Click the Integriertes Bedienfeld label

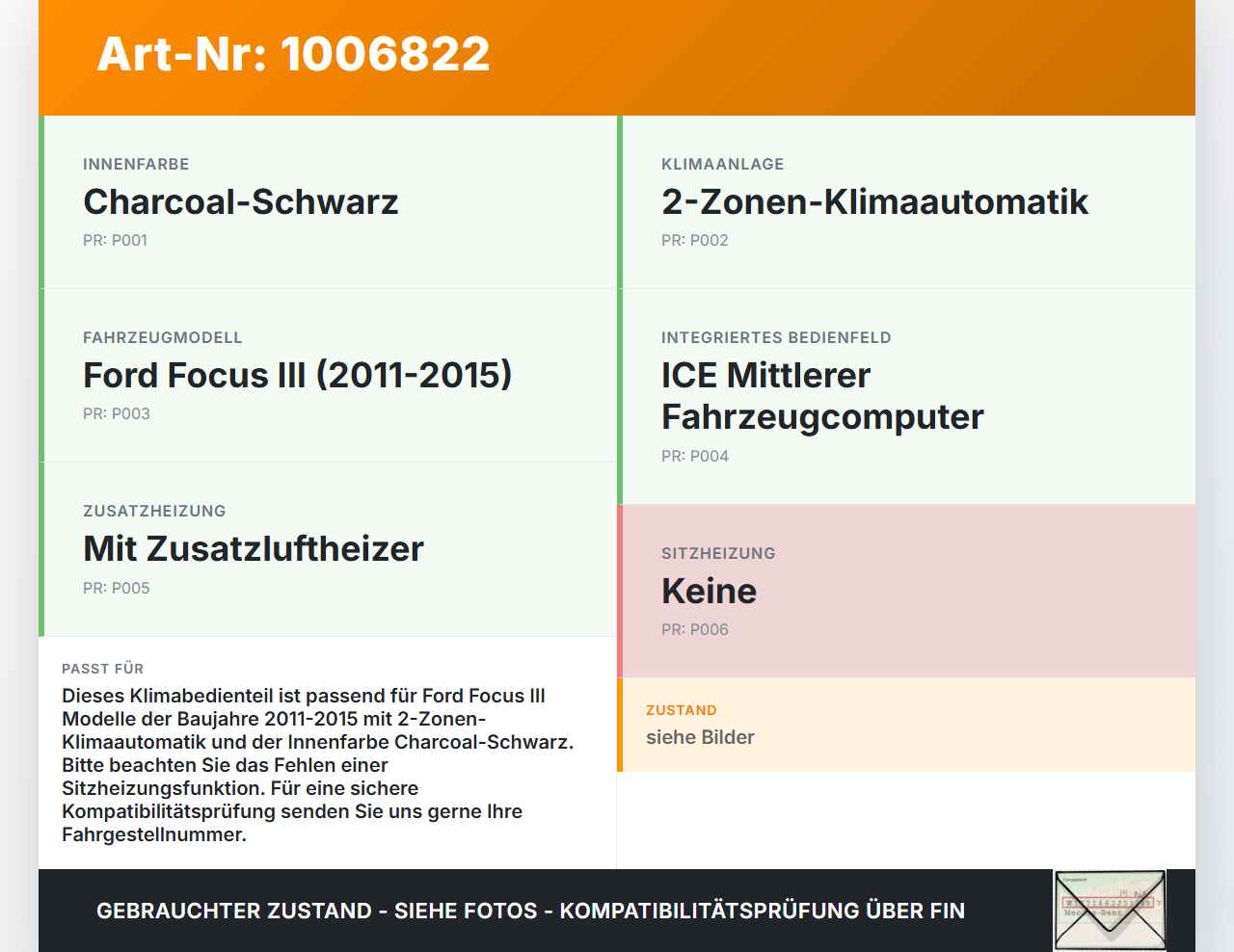(776, 337)
